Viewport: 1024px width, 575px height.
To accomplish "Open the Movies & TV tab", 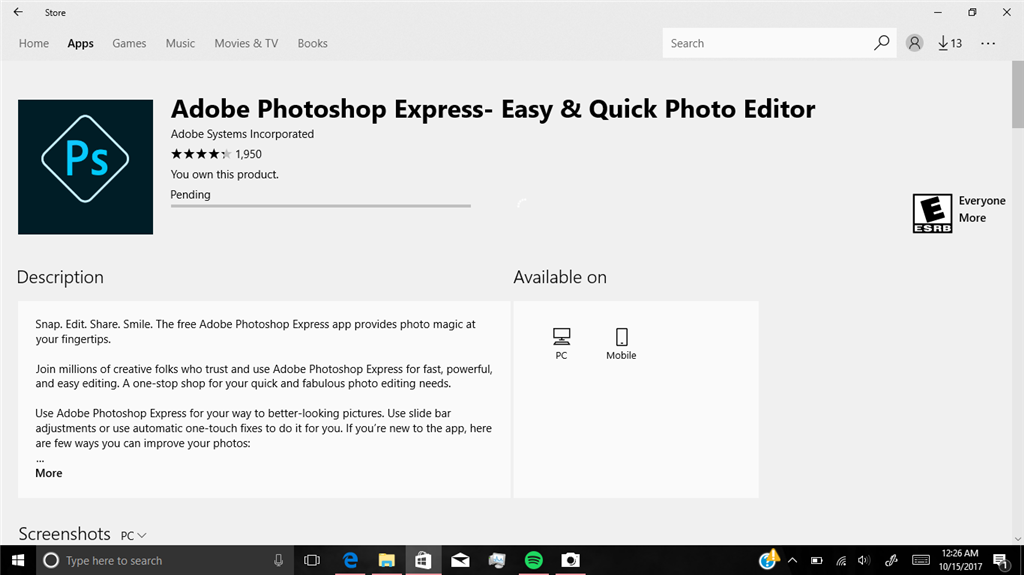I will coord(246,43).
